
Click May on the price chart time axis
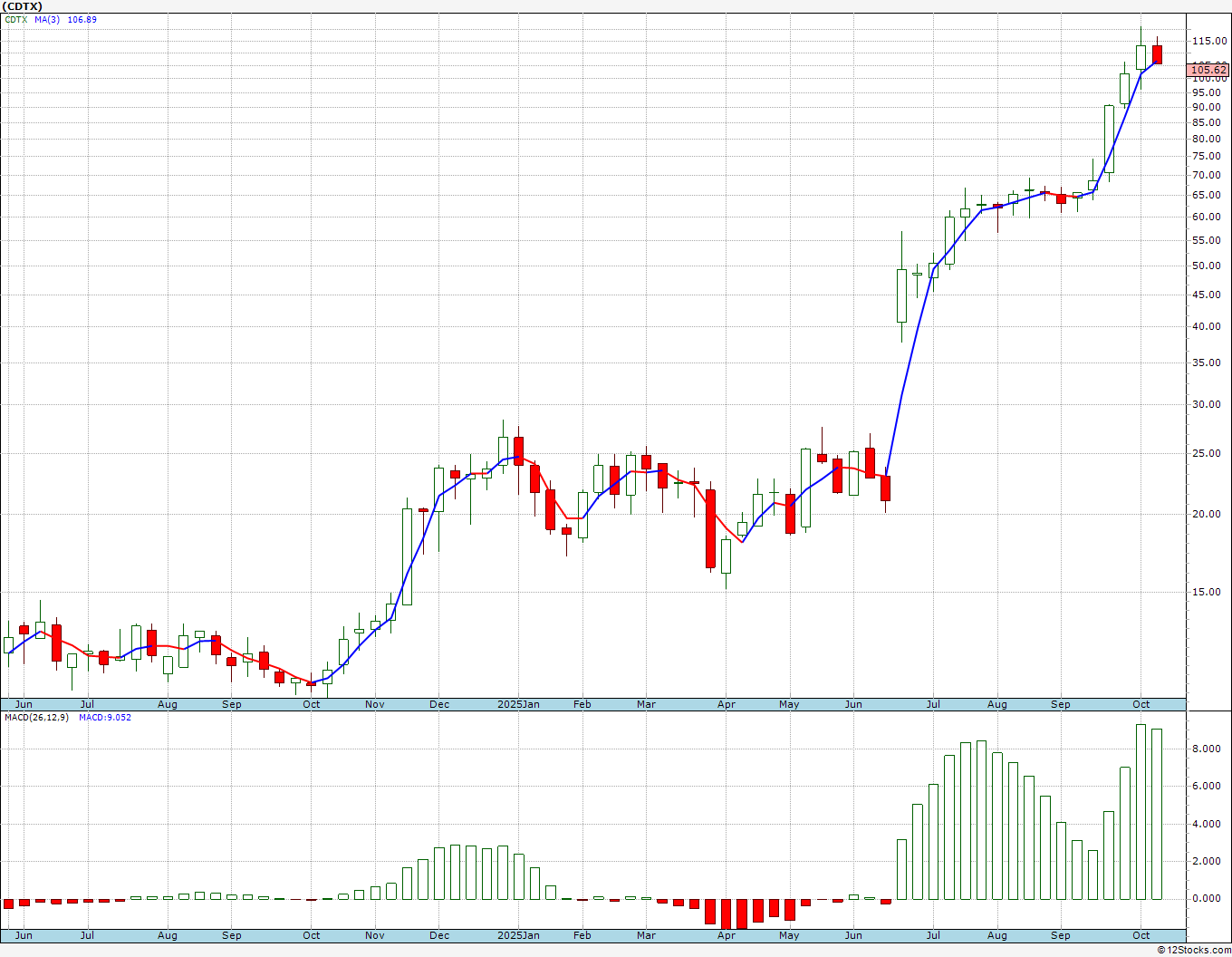[x=790, y=704]
